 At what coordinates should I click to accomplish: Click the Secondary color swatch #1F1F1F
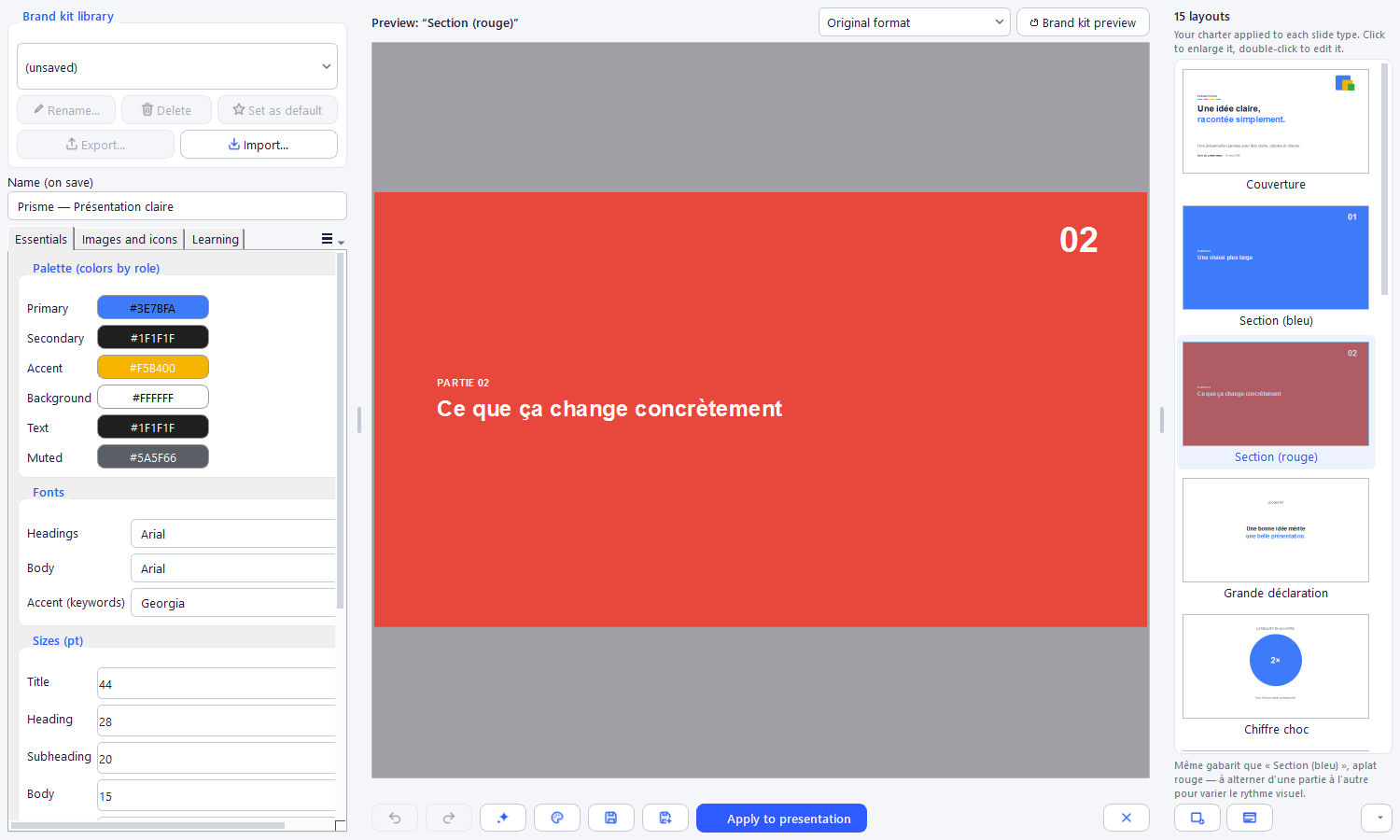coord(153,338)
